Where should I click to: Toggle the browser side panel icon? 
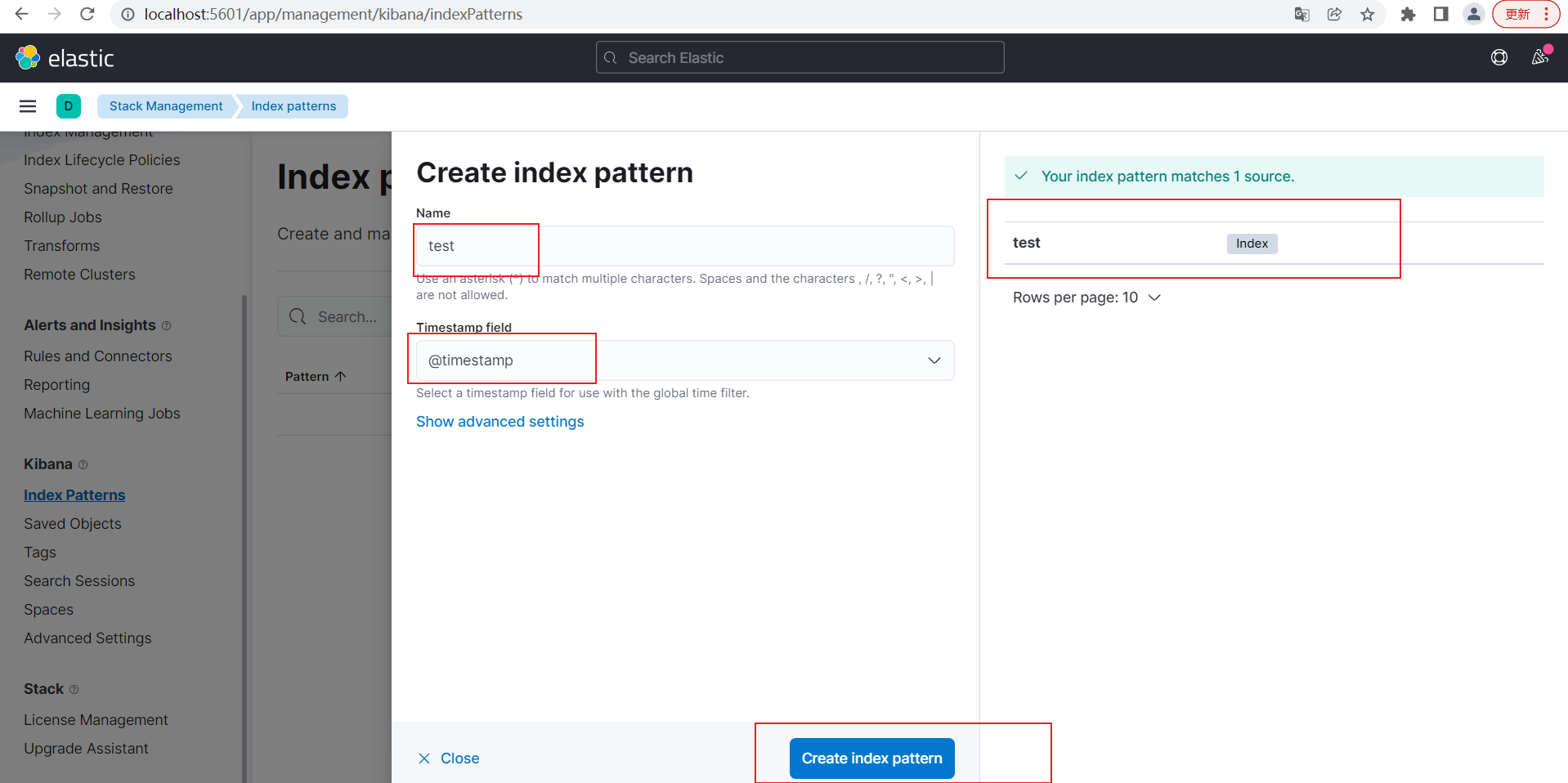(x=1441, y=14)
